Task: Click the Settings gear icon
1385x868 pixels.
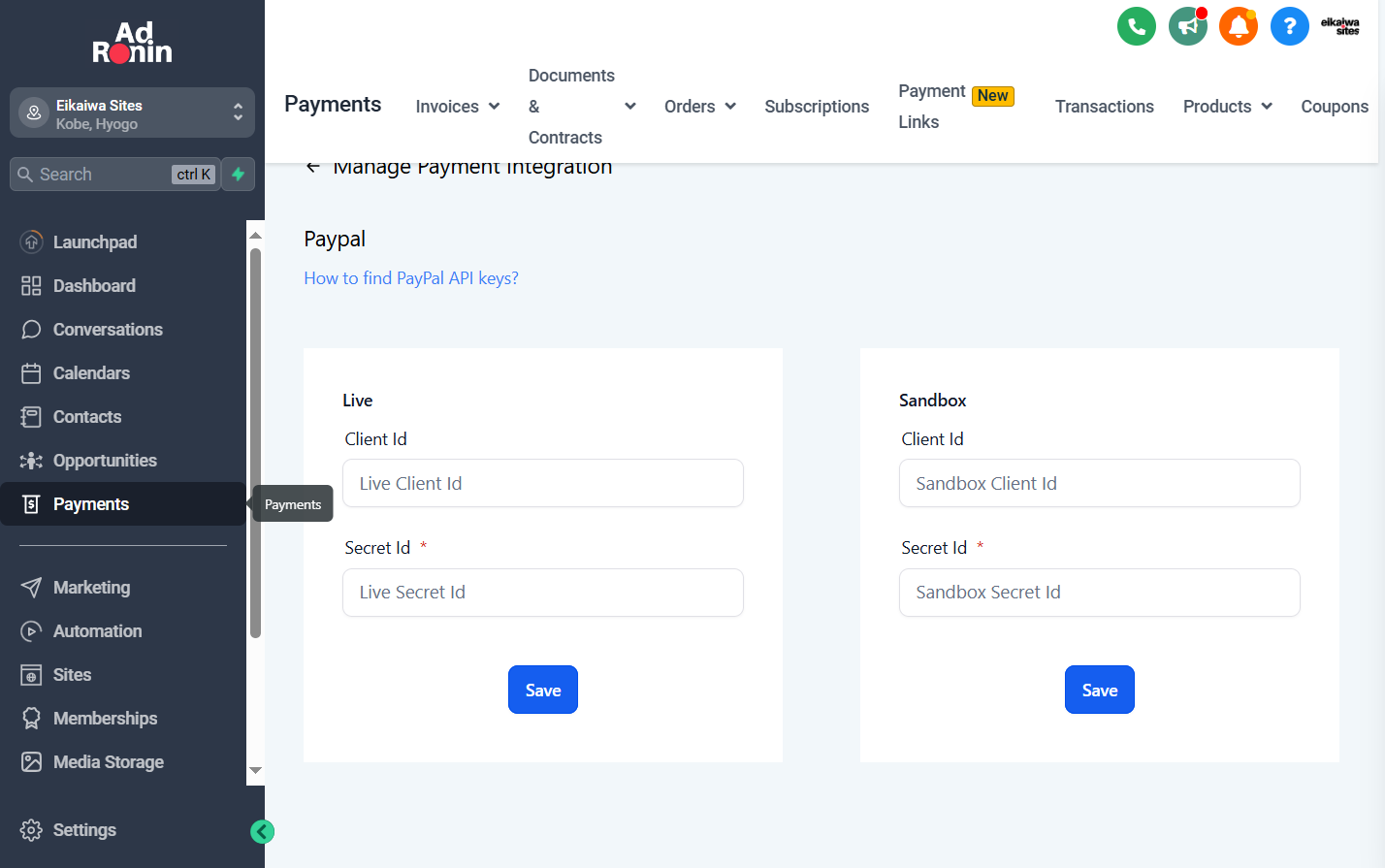Action: coord(31,830)
